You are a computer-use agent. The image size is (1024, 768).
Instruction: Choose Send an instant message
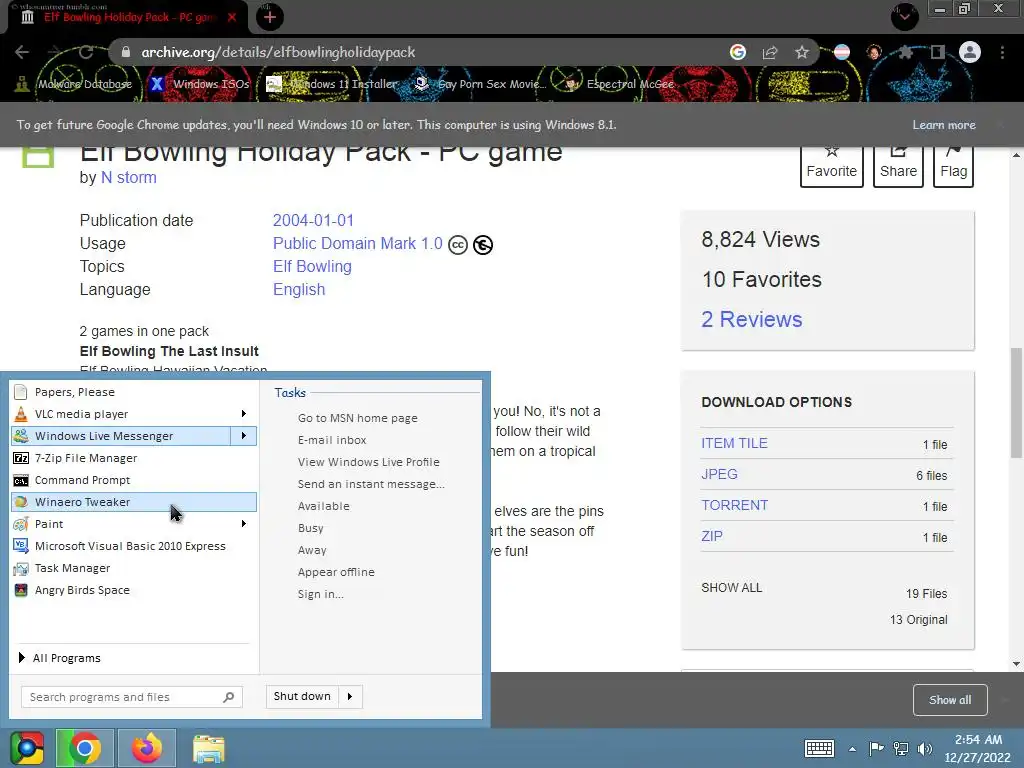[371, 484]
